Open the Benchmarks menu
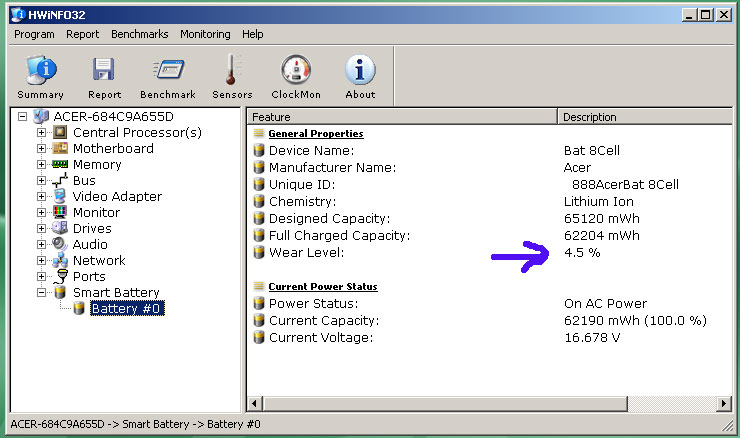This screenshot has height=438, width=740. click(x=140, y=34)
